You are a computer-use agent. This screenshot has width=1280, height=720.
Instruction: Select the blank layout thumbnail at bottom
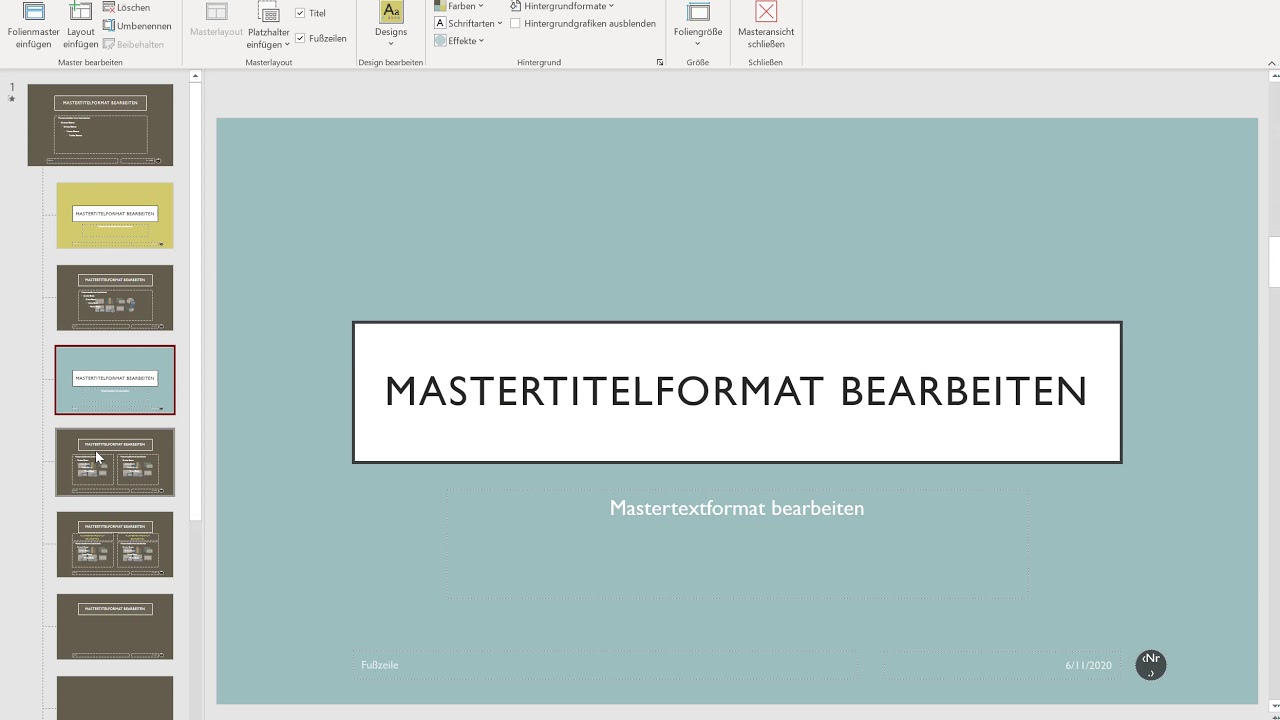[x=115, y=698]
